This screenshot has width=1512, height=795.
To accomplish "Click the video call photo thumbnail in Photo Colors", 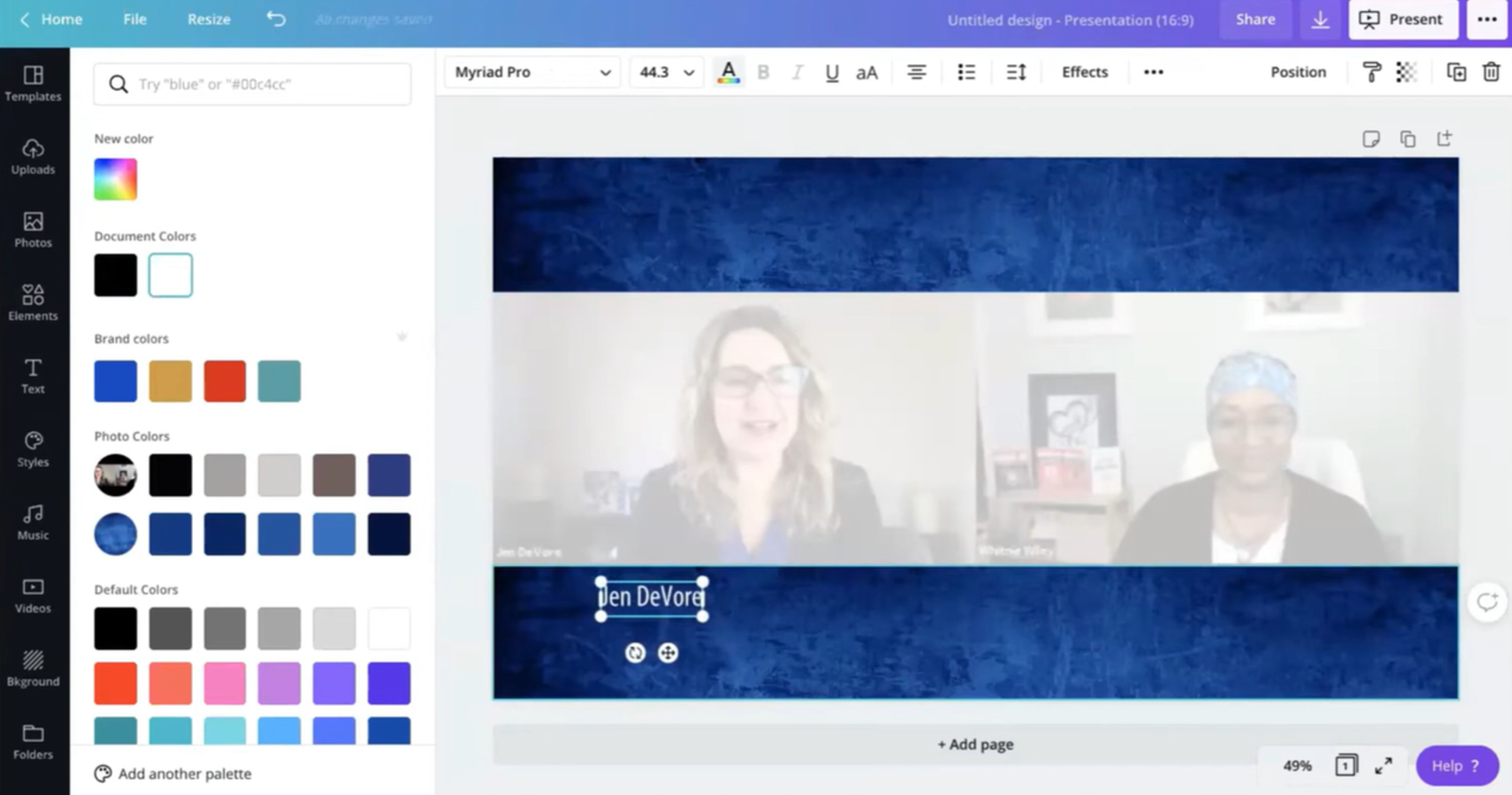I will [x=115, y=475].
